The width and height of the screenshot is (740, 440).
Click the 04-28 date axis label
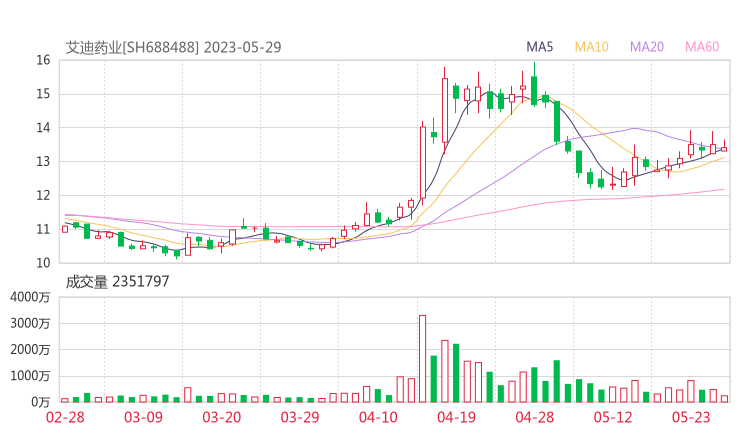tap(535, 417)
